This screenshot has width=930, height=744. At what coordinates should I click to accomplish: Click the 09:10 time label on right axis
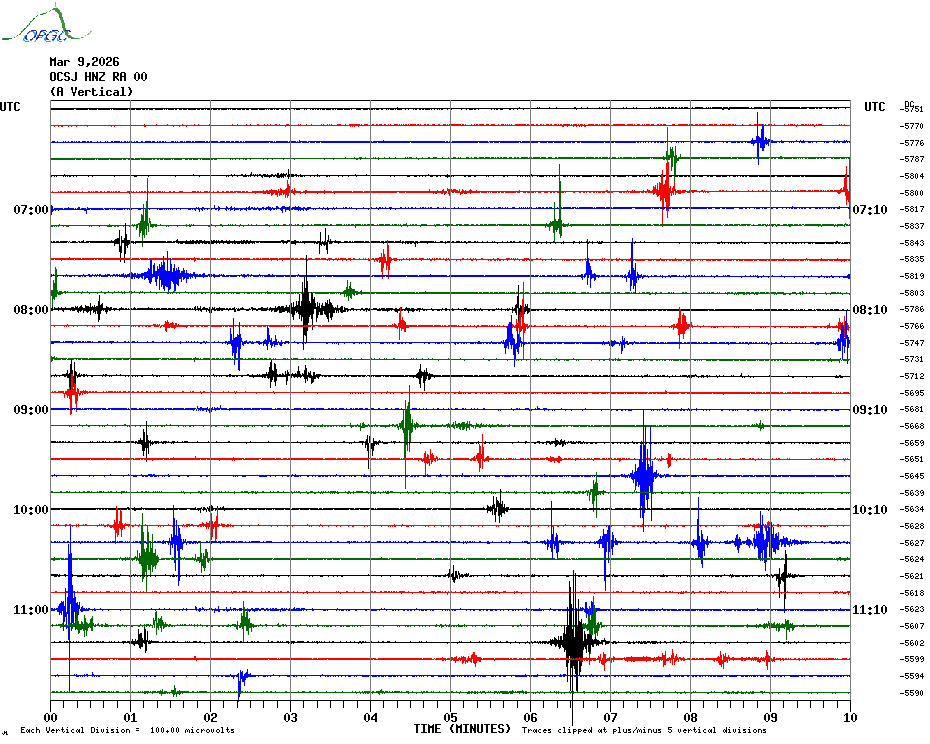coord(869,410)
